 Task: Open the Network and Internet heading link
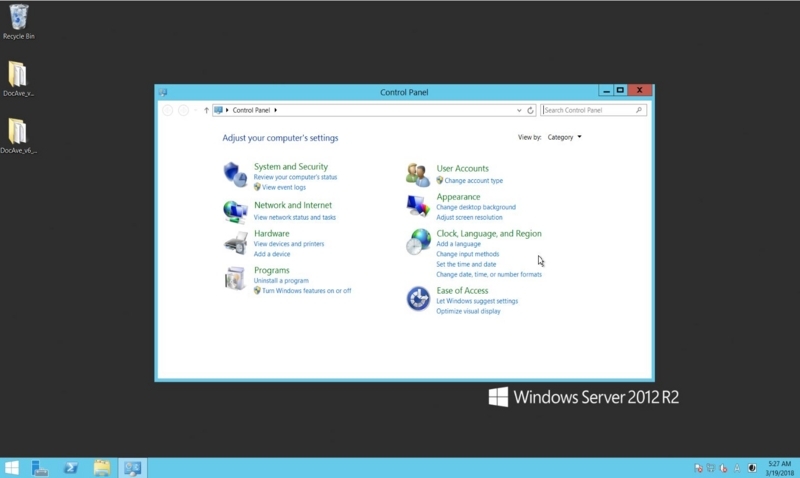point(293,205)
